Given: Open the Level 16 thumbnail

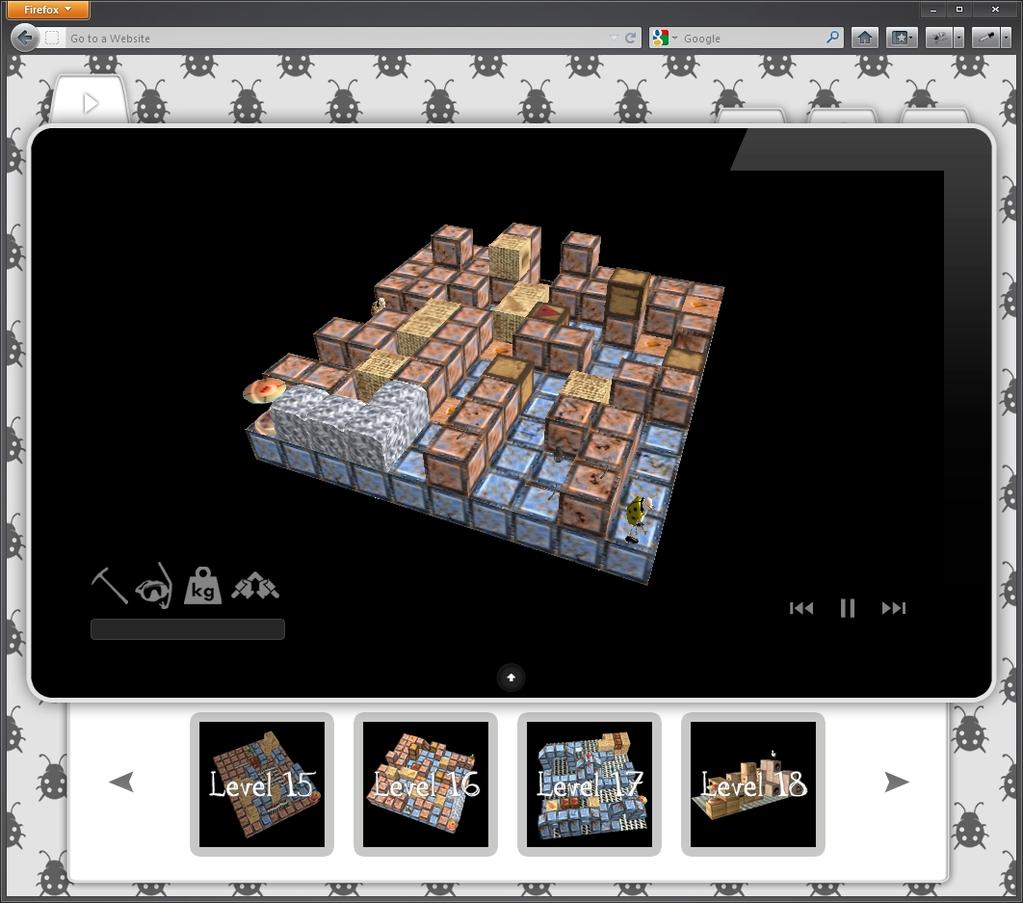Looking at the screenshot, I should click(425, 784).
